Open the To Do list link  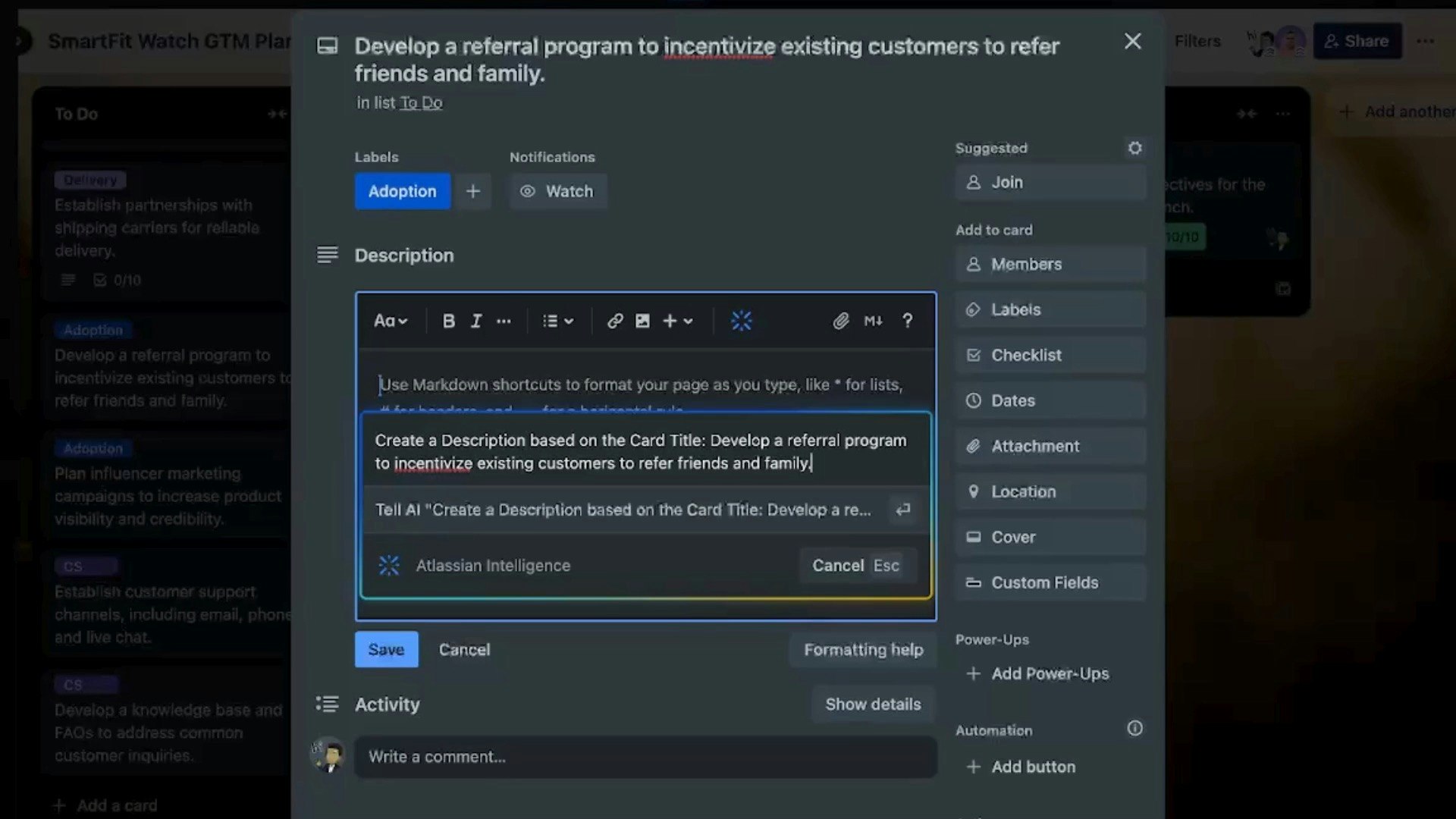click(x=421, y=103)
